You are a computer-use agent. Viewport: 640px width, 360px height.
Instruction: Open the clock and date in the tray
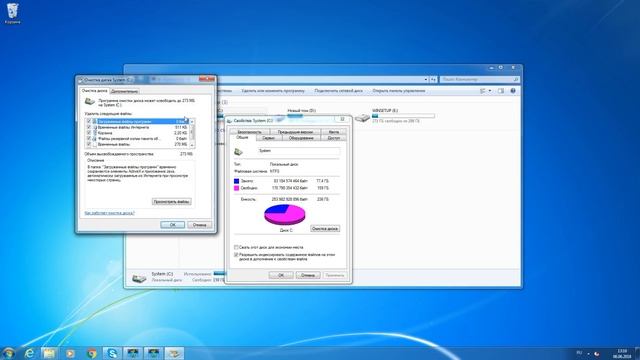pyautogui.click(x=622, y=353)
